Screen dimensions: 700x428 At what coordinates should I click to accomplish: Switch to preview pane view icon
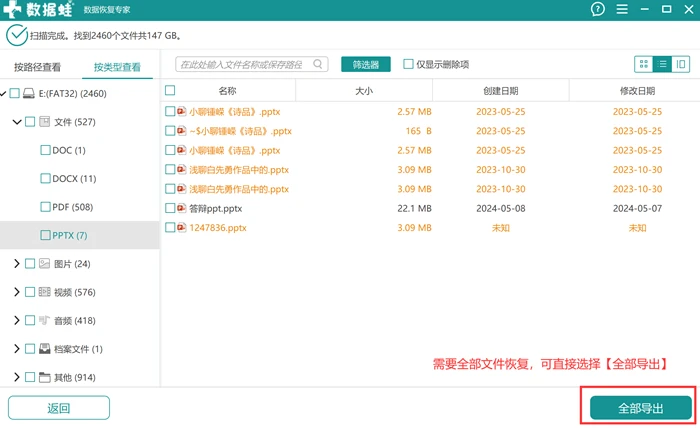680,64
